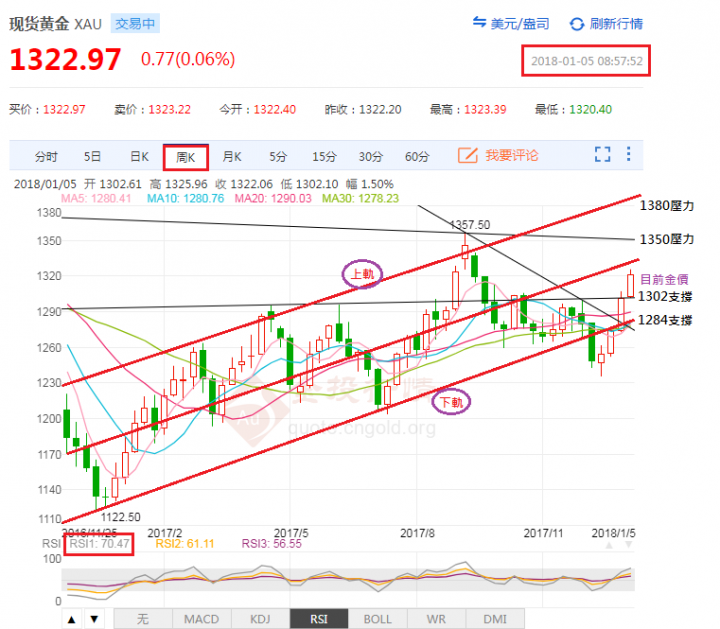This screenshot has width=720, height=629.
Task: Open the three-dot more options menu
Action: (x=629, y=154)
